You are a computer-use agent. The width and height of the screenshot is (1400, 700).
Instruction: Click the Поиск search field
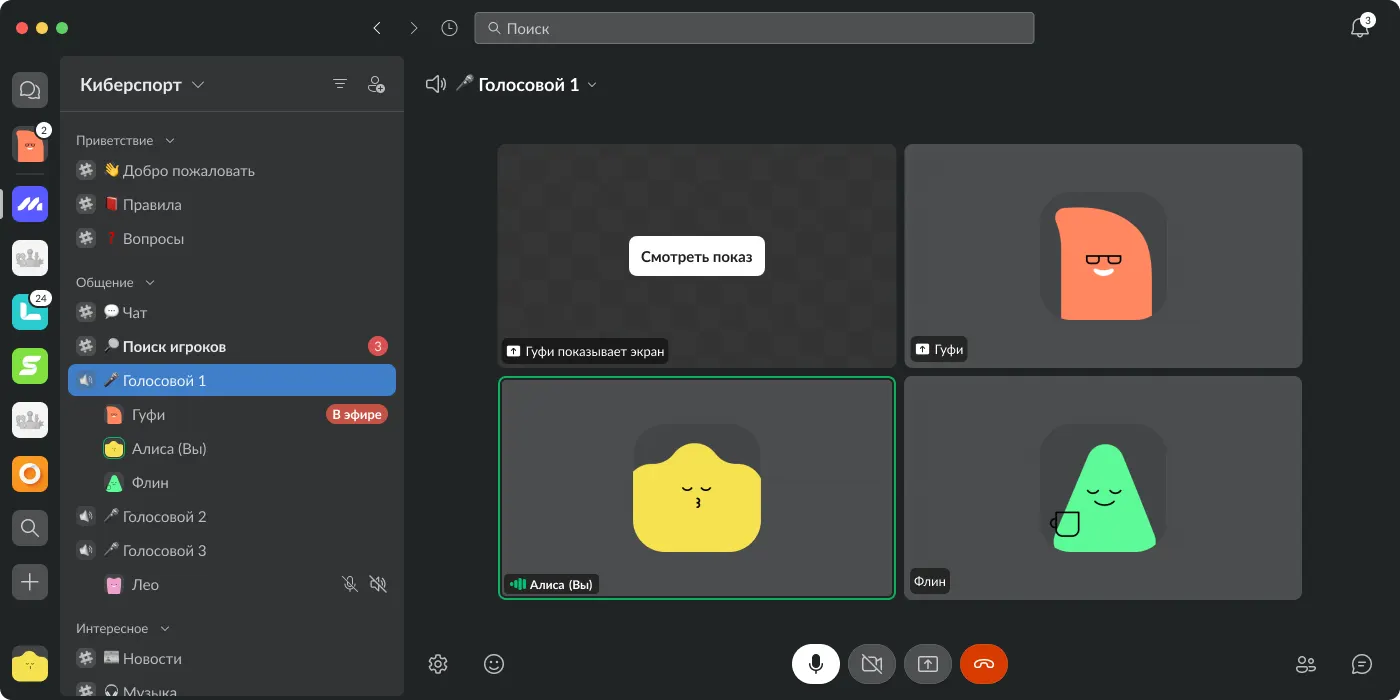[x=754, y=28]
